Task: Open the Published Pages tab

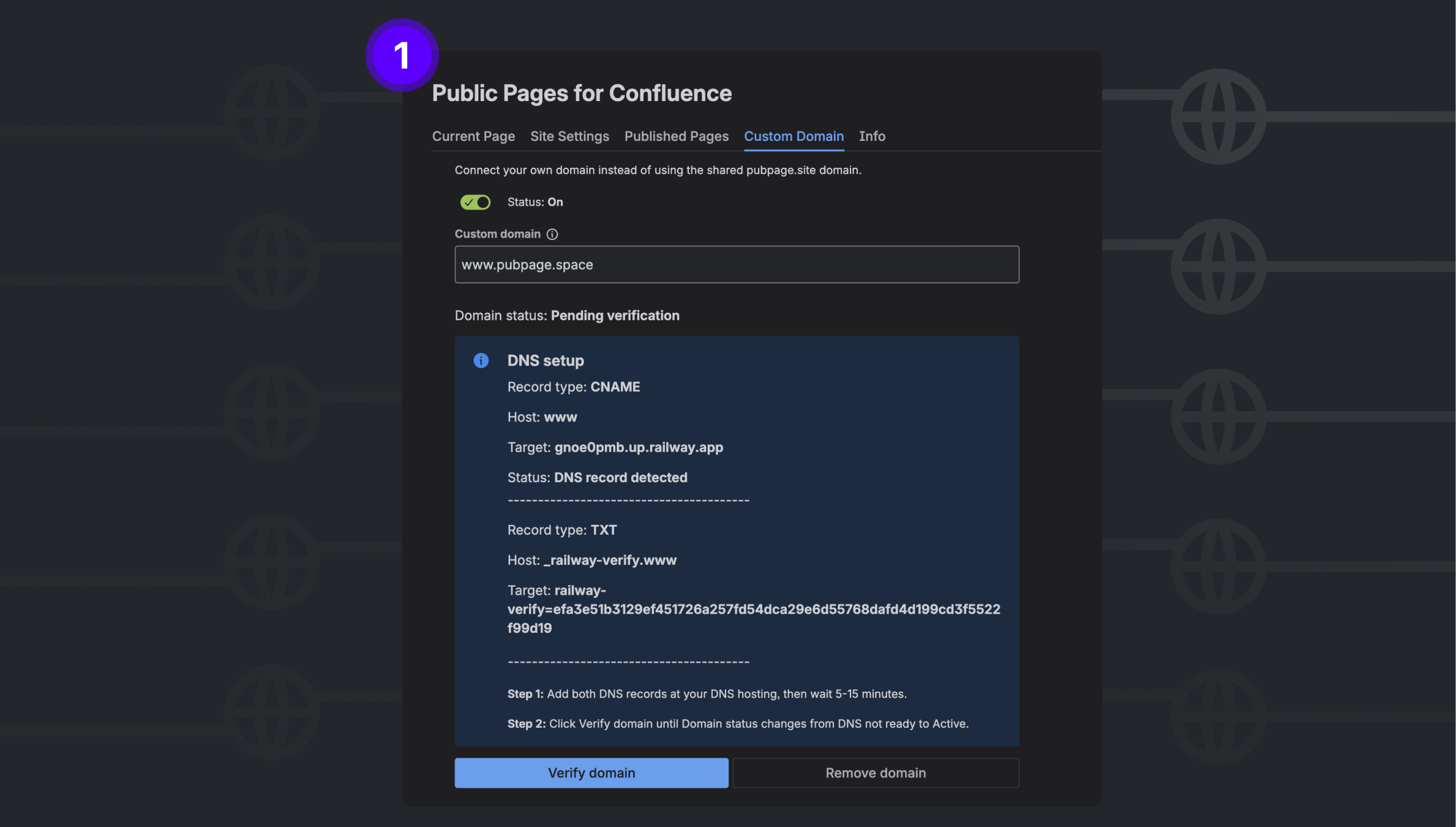Action: click(676, 136)
